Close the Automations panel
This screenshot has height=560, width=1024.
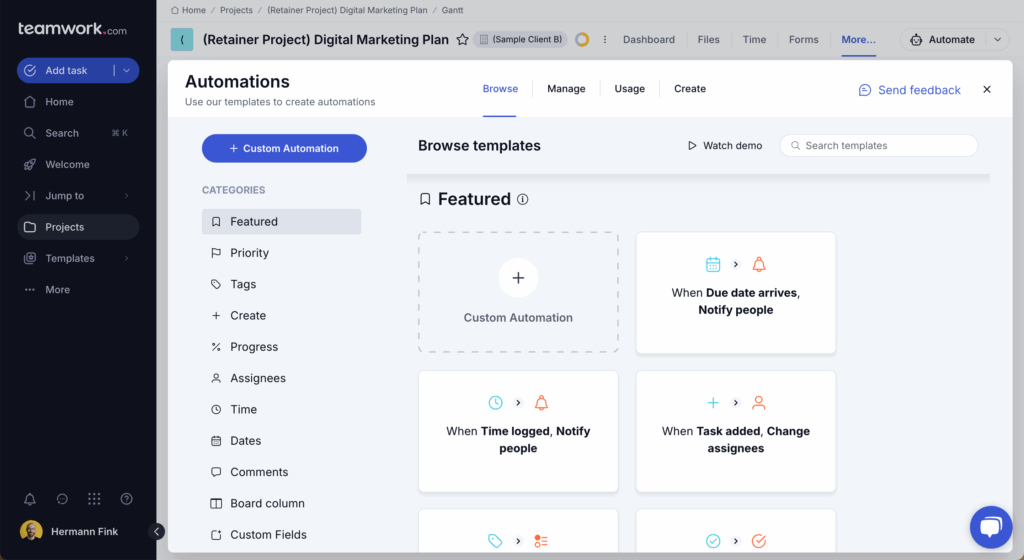click(987, 89)
